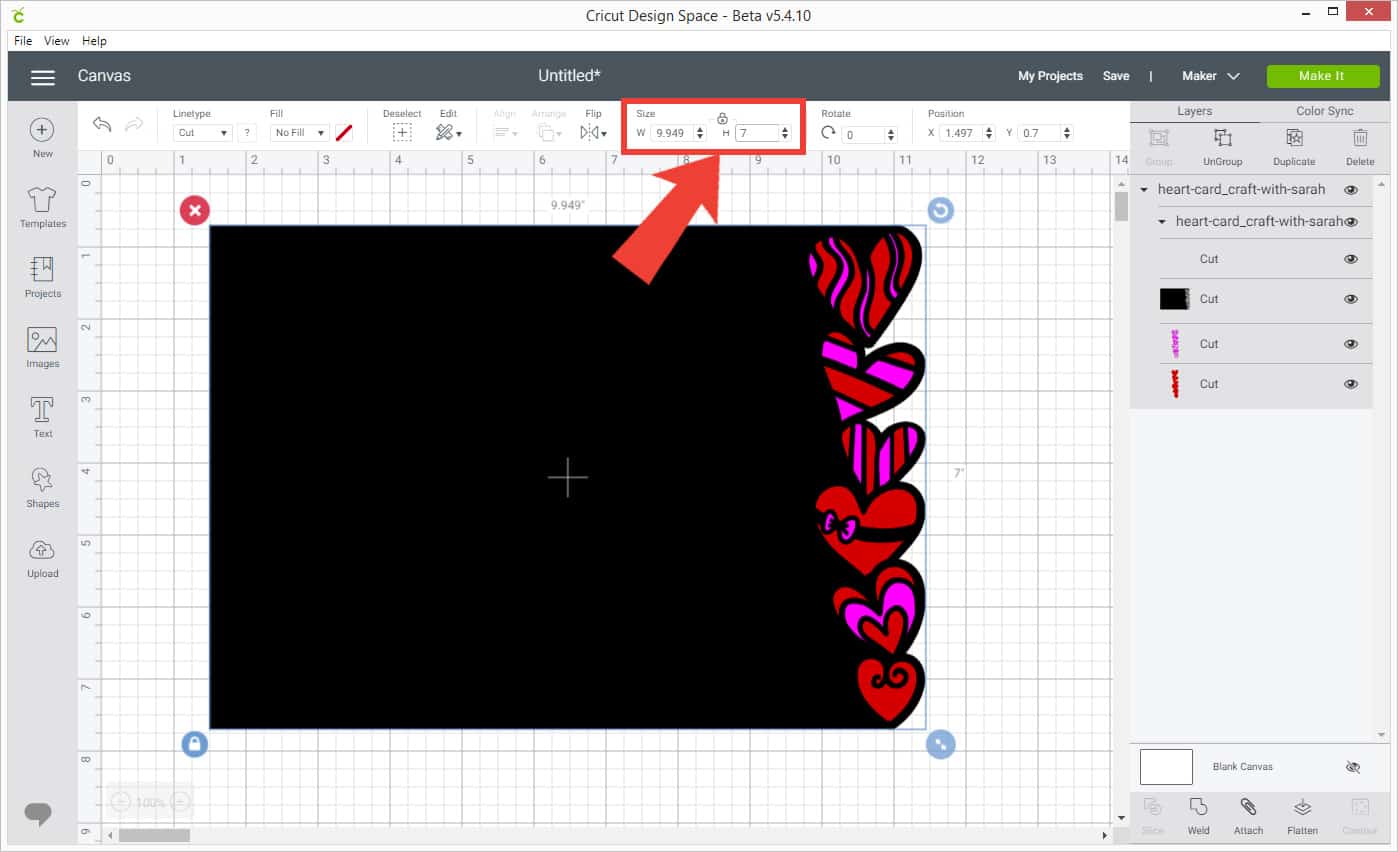Click the X position stepper arrows
Image resolution: width=1398 pixels, height=852 pixels.
tap(989, 133)
